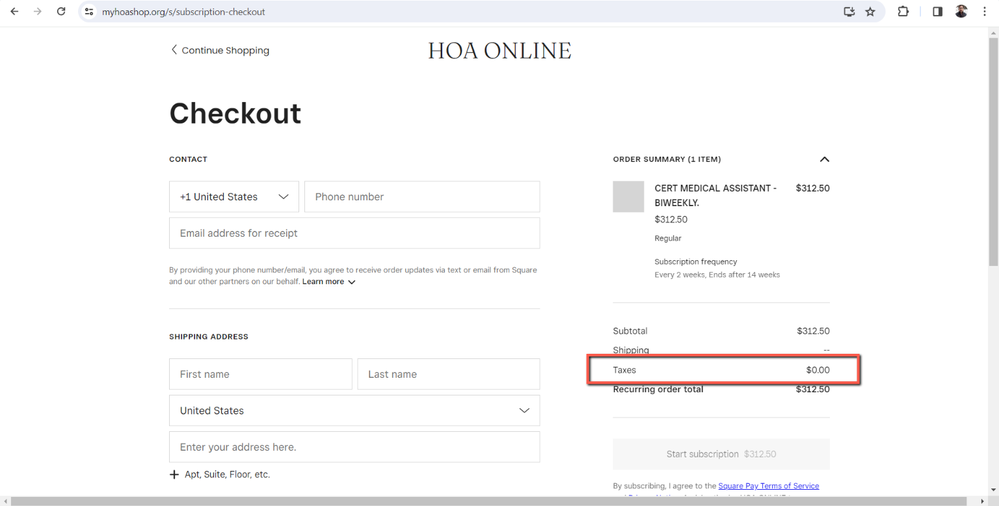Click the Email address for receipt field

(354, 233)
